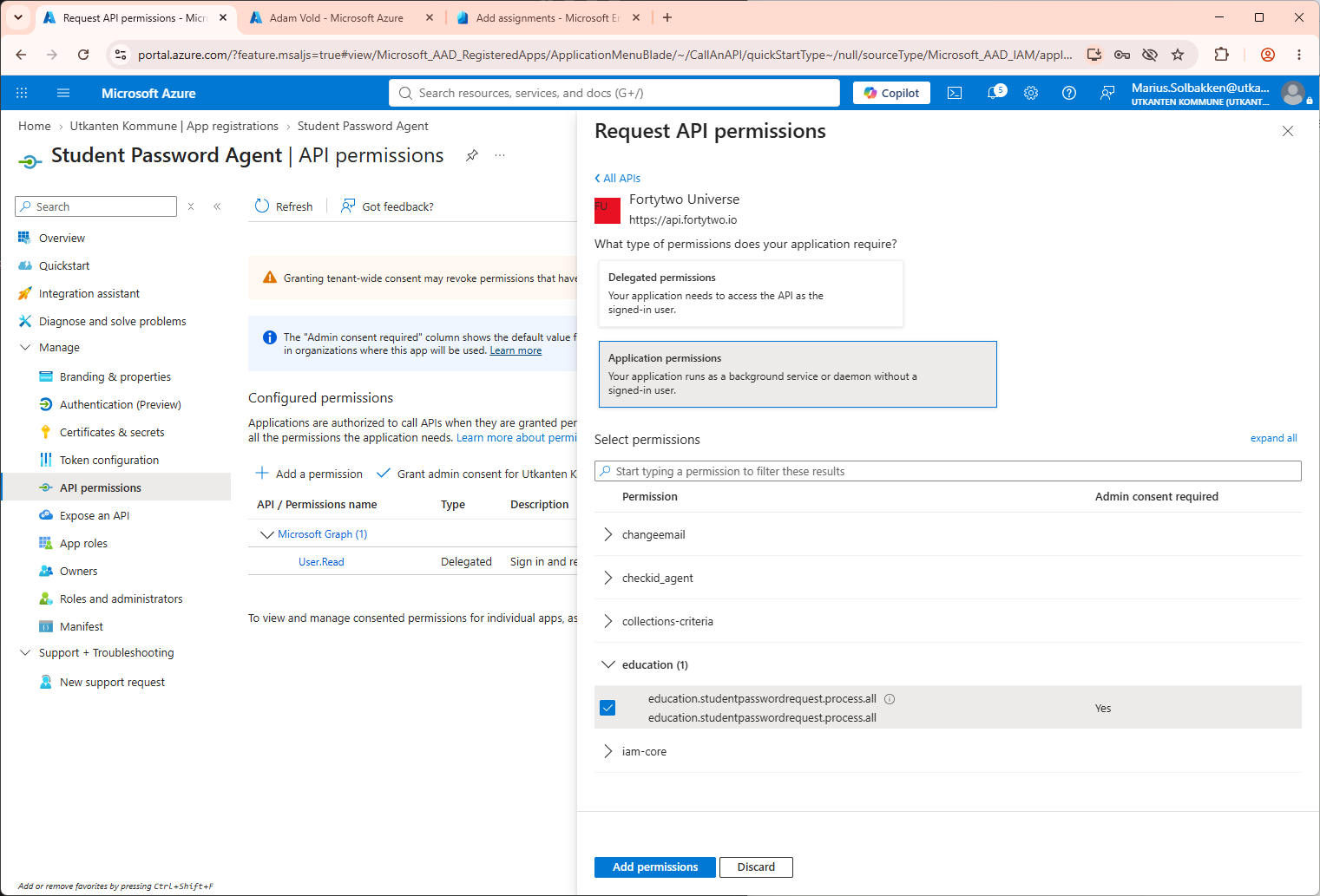Reload the page with the browser refresh icon
Viewport: 1320px width, 896px height.
click(83, 55)
